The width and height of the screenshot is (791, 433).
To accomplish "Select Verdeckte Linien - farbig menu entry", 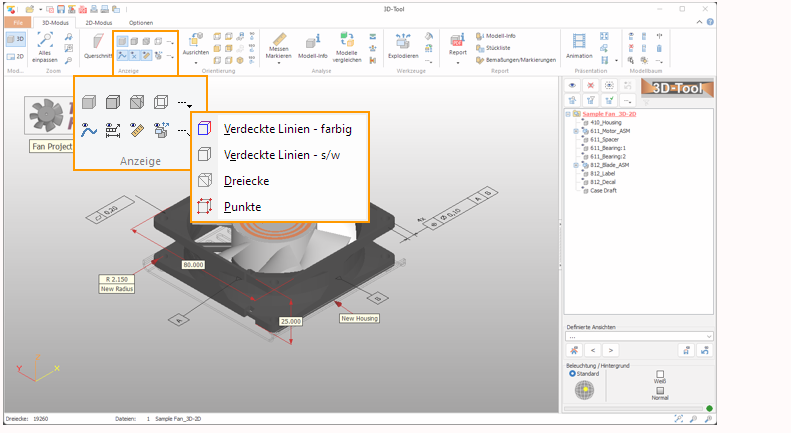I will [x=288, y=128].
